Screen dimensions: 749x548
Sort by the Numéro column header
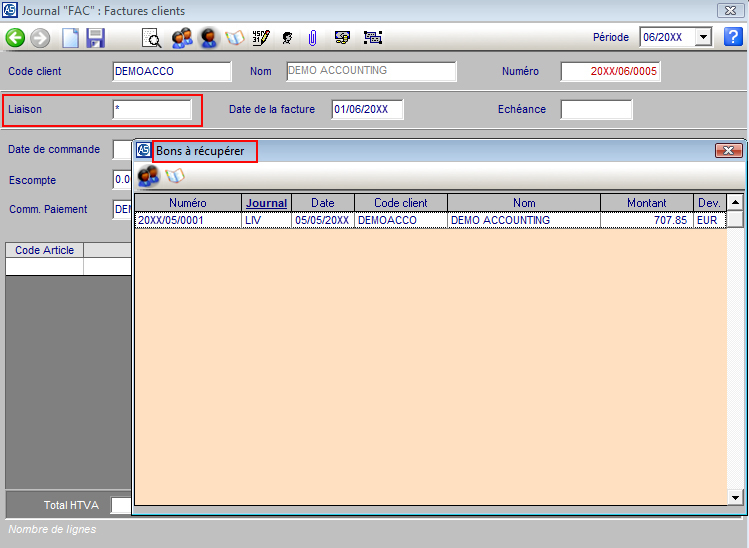[188, 203]
